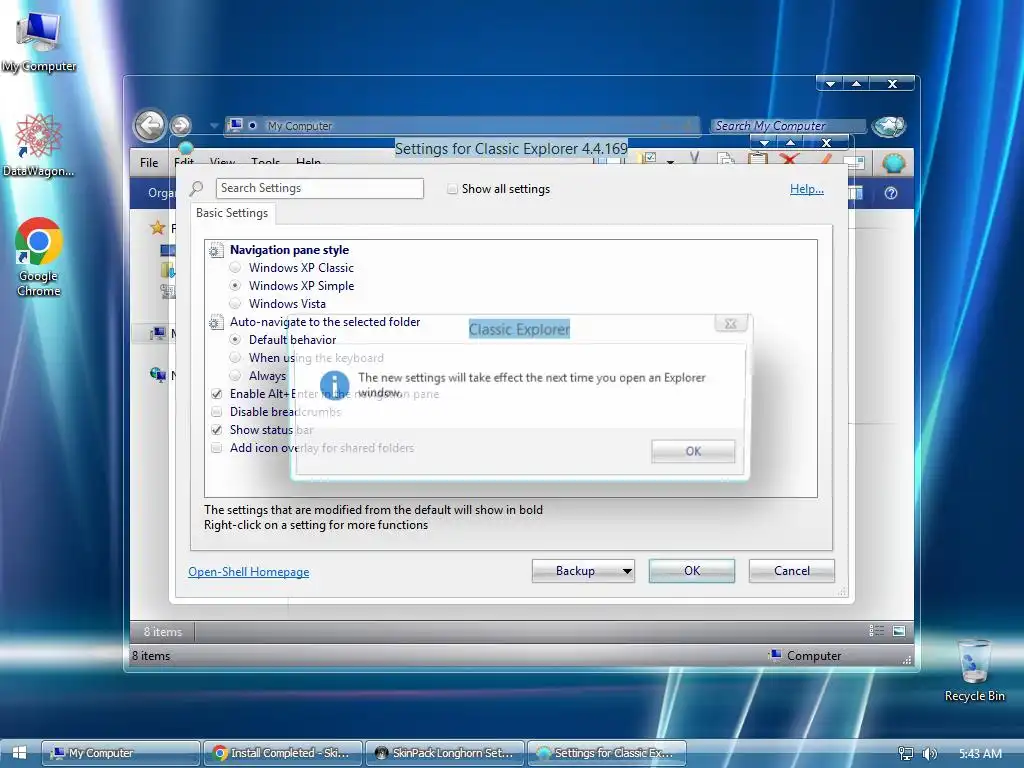Click the computer icon in the address bar

236,125
